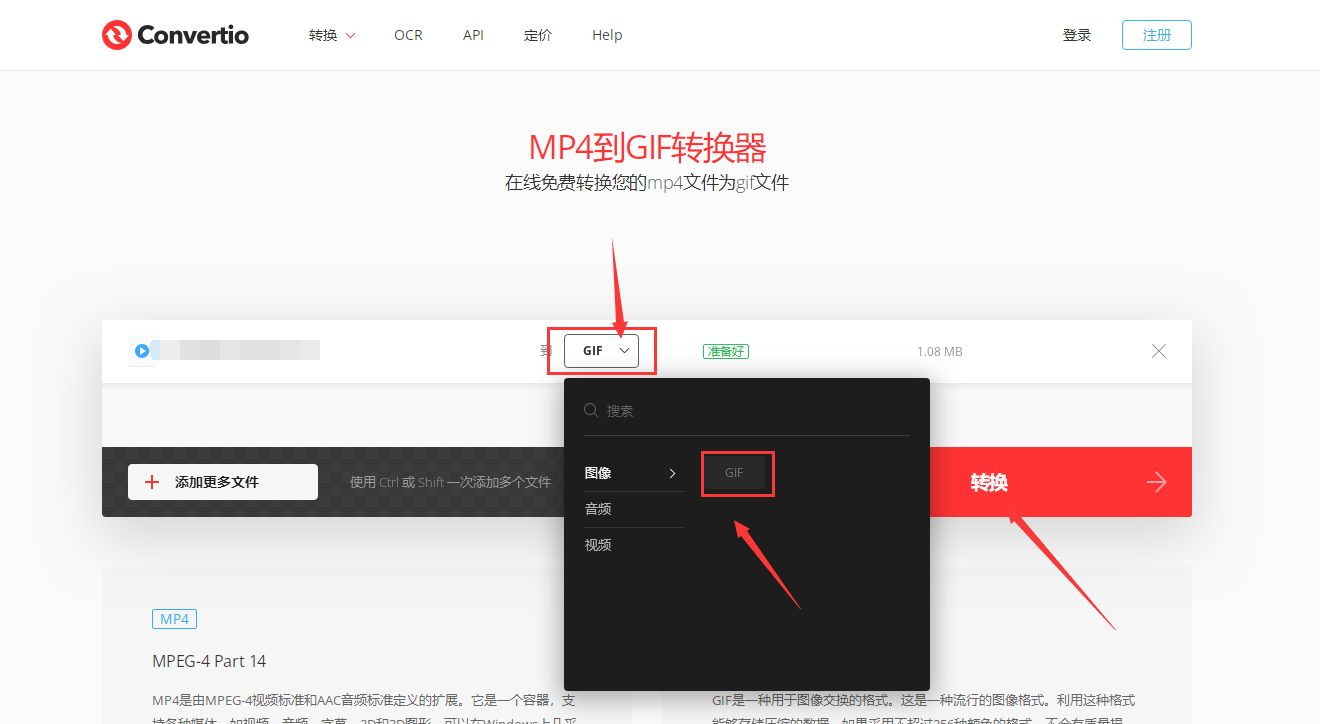Click the arrow icon on convert button
1320x724 pixels.
[x=1157, y=483]
